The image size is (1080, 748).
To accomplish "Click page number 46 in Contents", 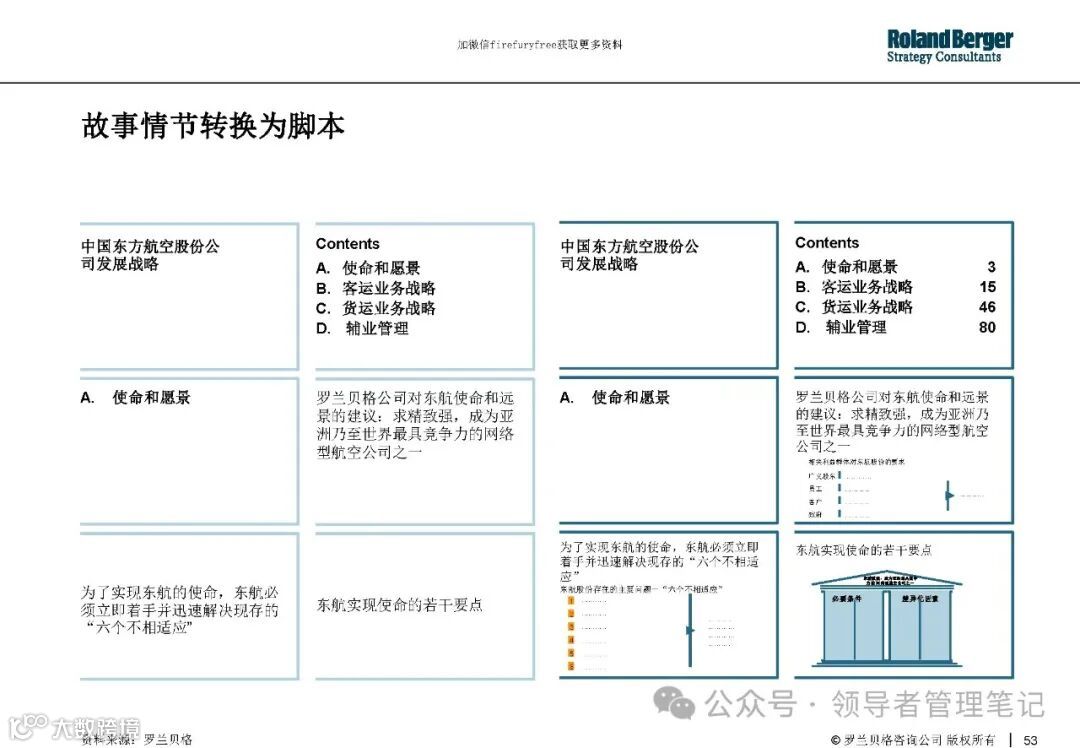I will point(987,307).
